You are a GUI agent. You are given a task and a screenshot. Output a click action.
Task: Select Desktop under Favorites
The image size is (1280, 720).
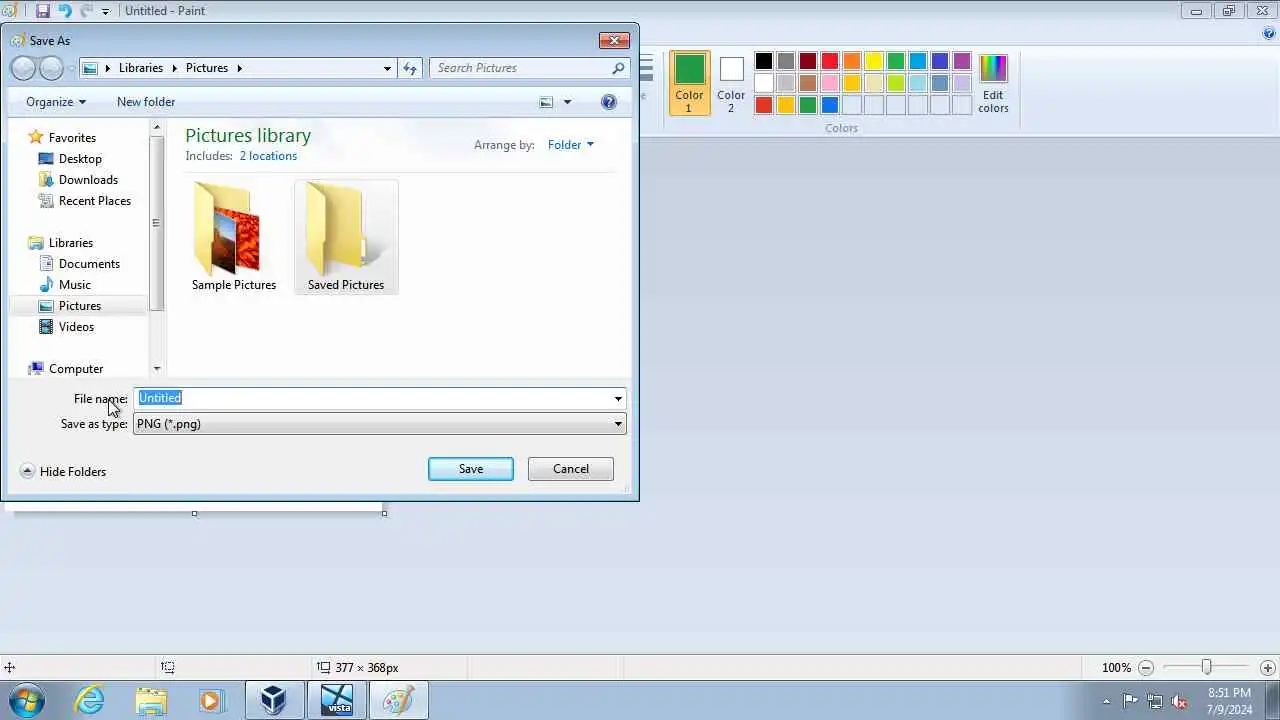coord(80,159)
